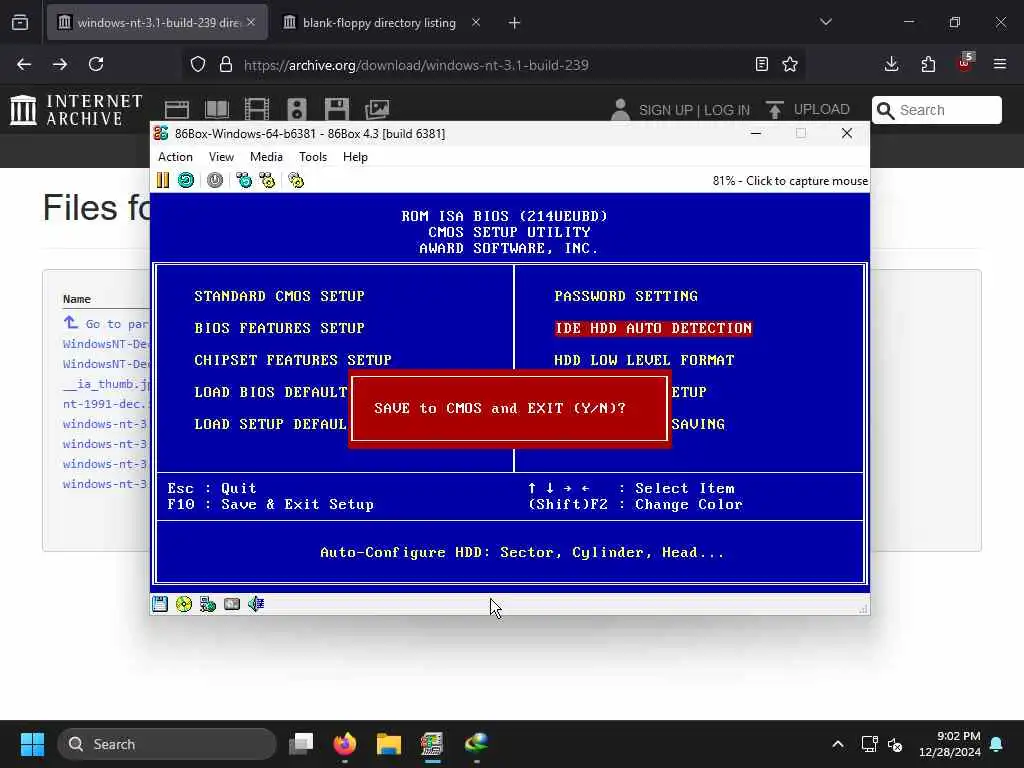Reload the page in Firefox
The image size is (1024, 768).
point(96,64)
